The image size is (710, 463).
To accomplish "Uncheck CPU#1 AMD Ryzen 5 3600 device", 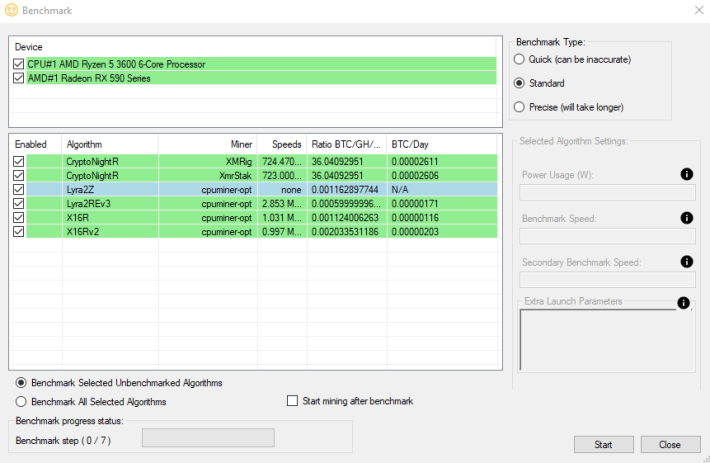I will [x=19, y=64].
